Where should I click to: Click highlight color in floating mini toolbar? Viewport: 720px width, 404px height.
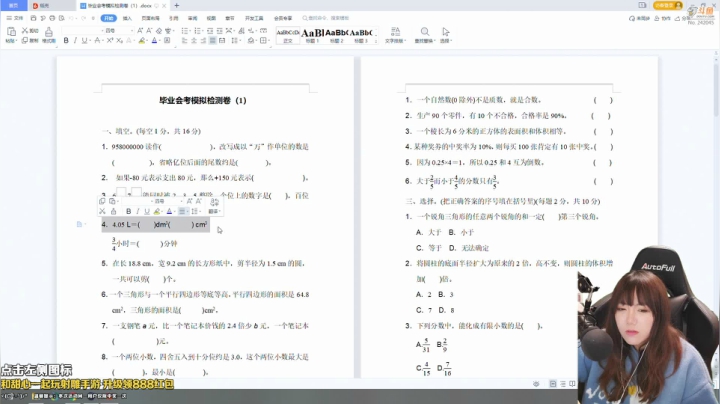[158, 211]
